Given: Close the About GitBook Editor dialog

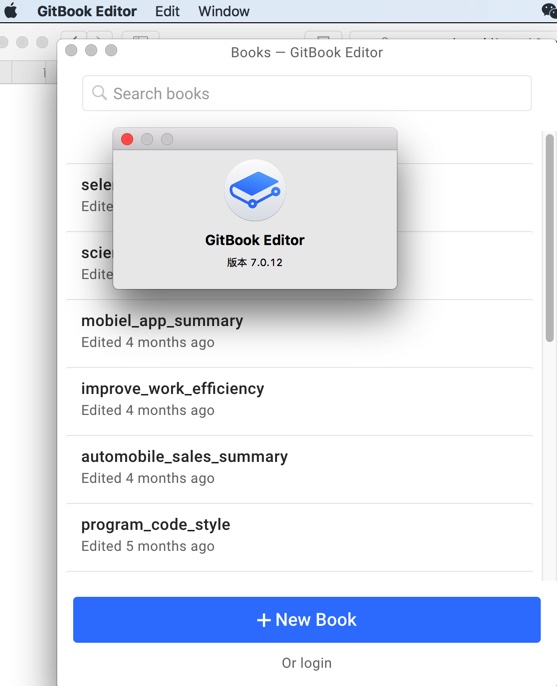Looking at the screenshot, I should (x=127, y=139).
